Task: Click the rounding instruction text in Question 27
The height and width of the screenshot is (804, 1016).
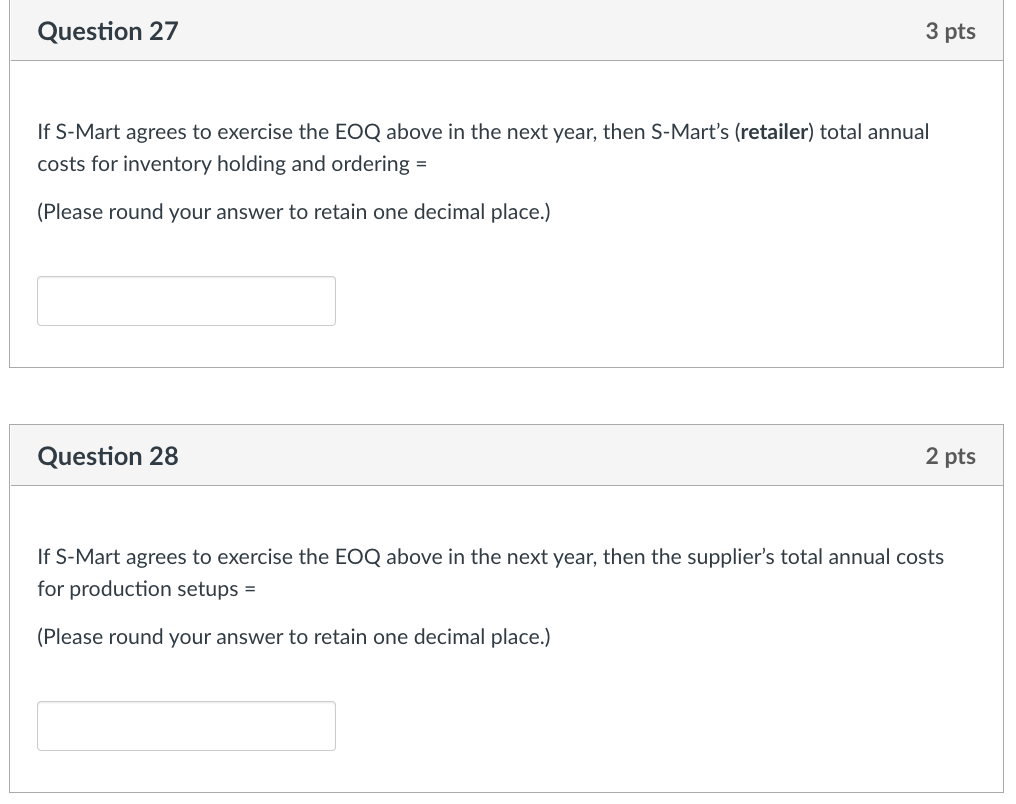Action: (294, 211)
